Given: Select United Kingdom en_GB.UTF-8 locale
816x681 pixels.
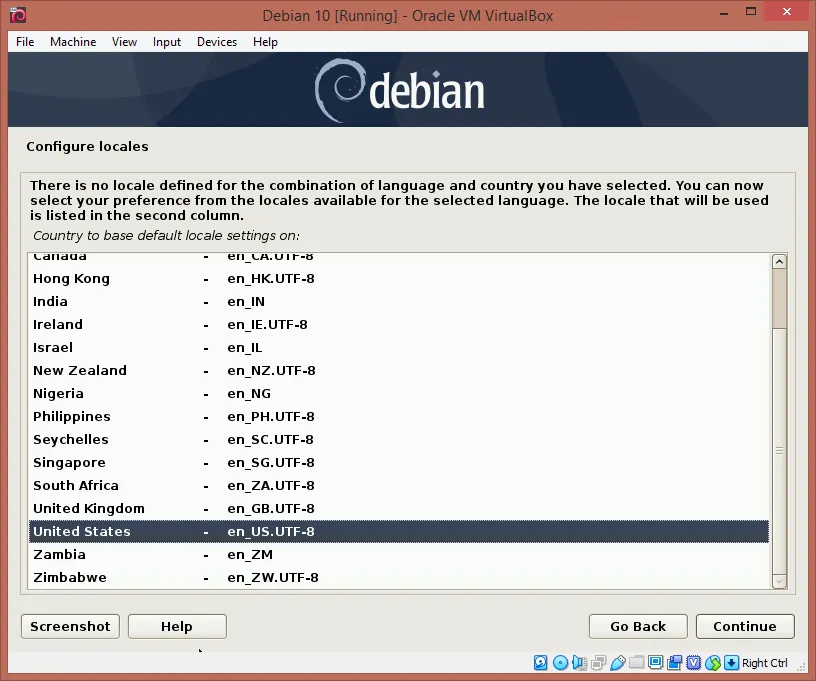Looking at the screenshot, I should pyautogui.click(x=399, y=508).
